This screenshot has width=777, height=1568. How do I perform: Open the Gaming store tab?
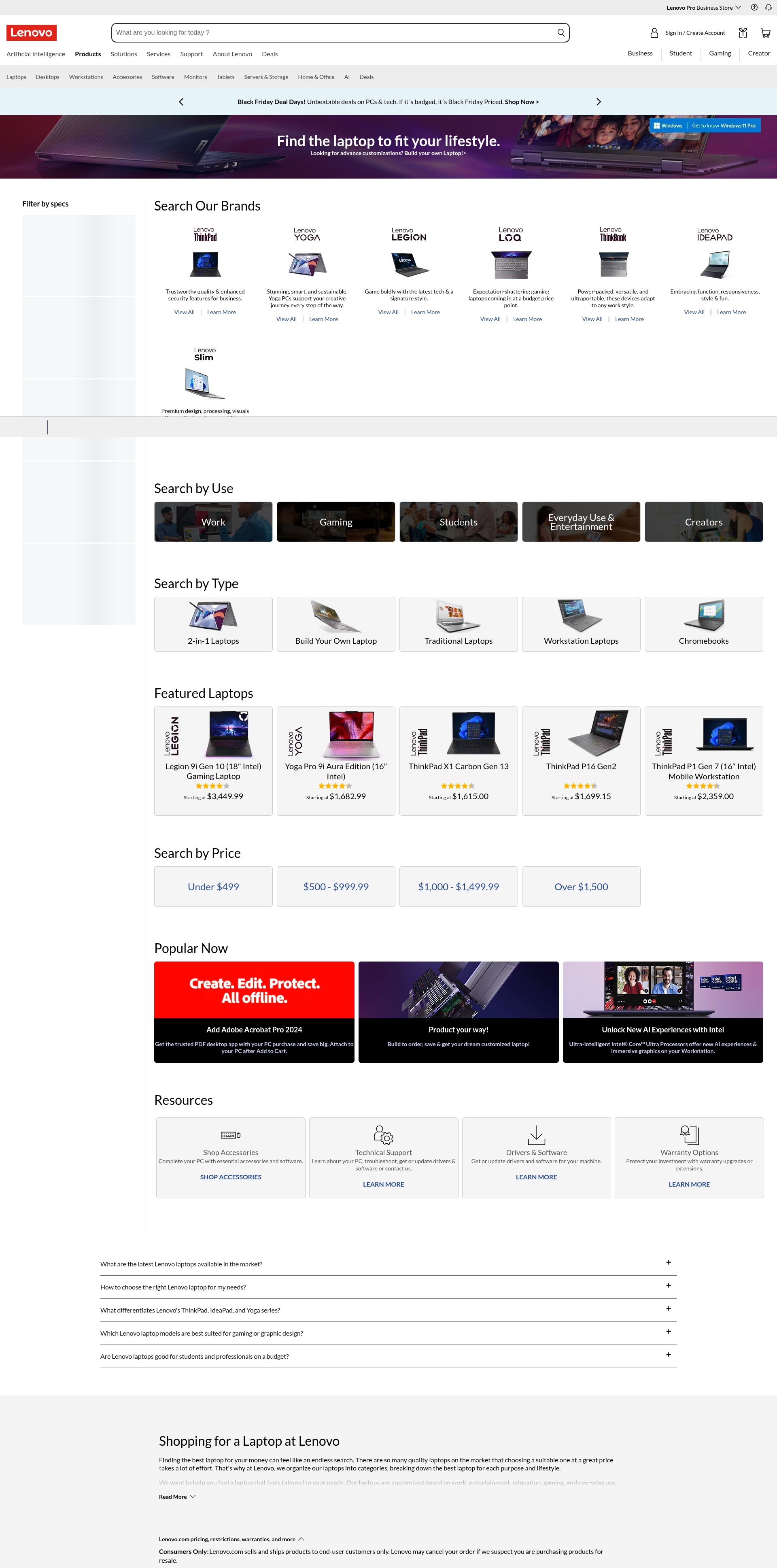pos(720,53)
